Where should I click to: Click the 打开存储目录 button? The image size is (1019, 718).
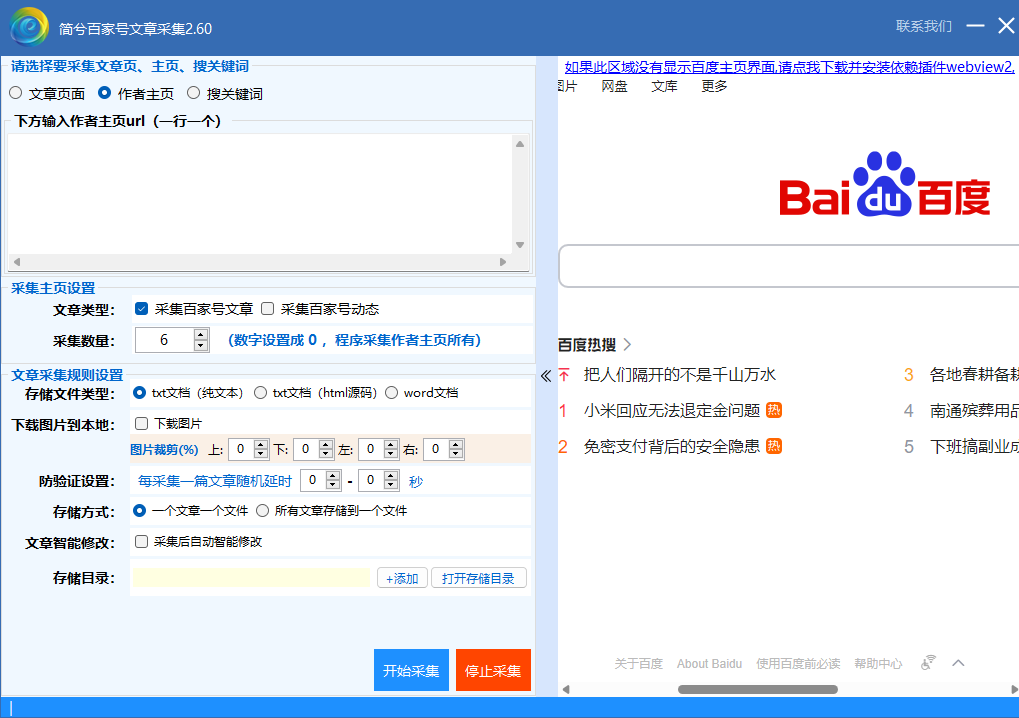(478, 578)
